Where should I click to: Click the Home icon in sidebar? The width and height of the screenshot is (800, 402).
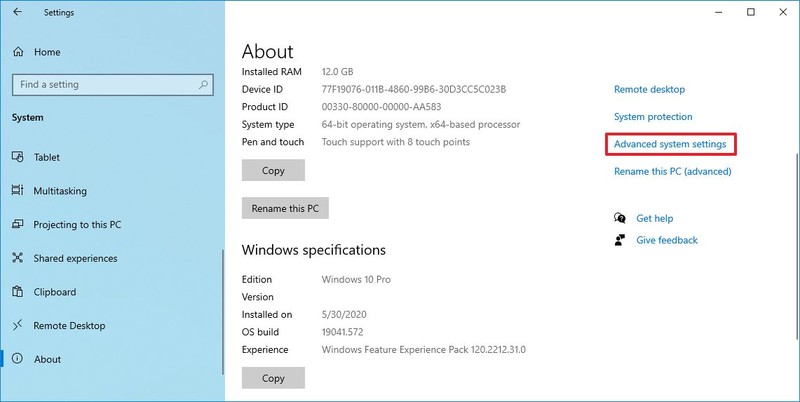point(18,52)
